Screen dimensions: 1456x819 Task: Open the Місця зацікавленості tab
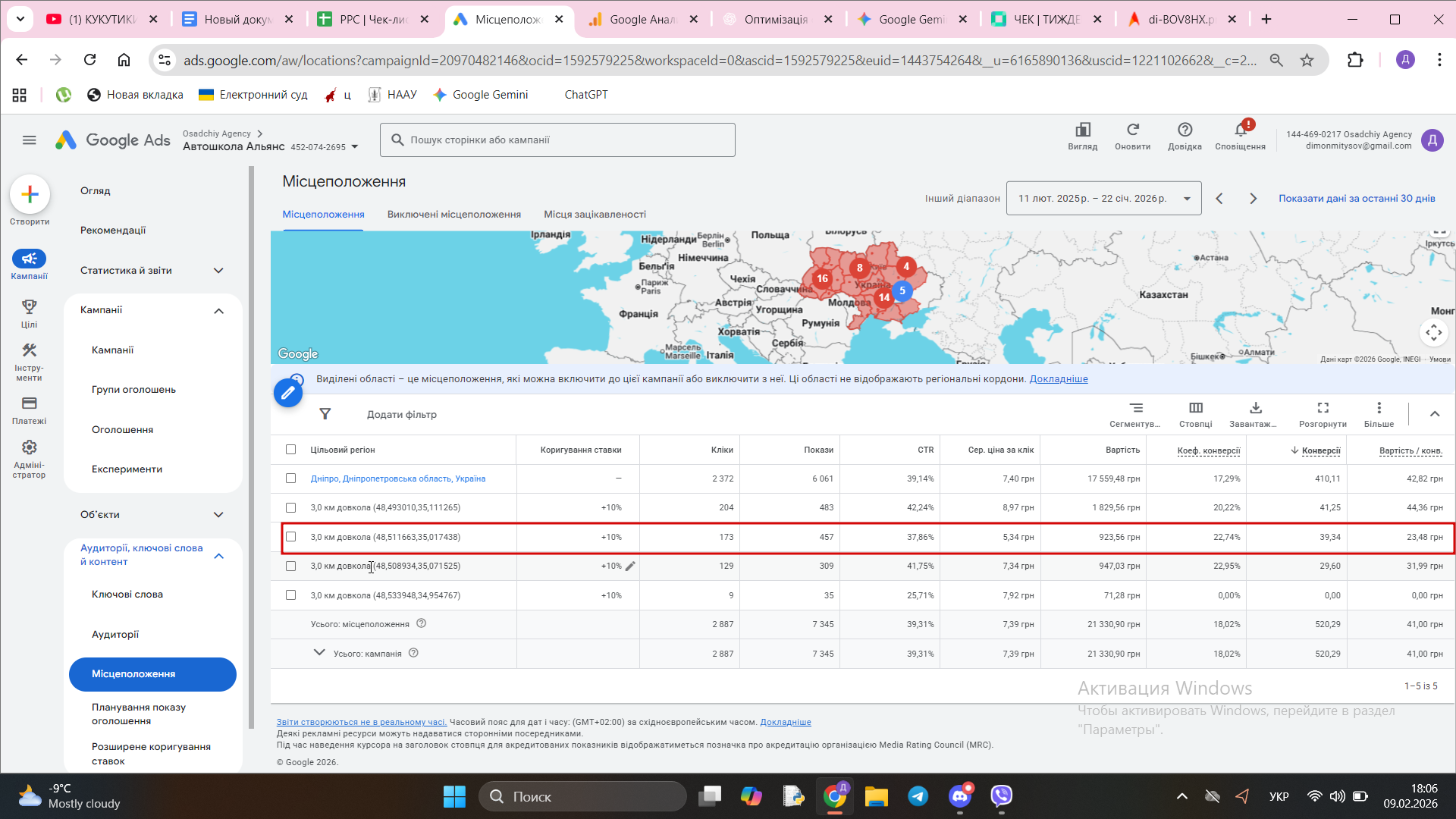(x=595, y=215)
